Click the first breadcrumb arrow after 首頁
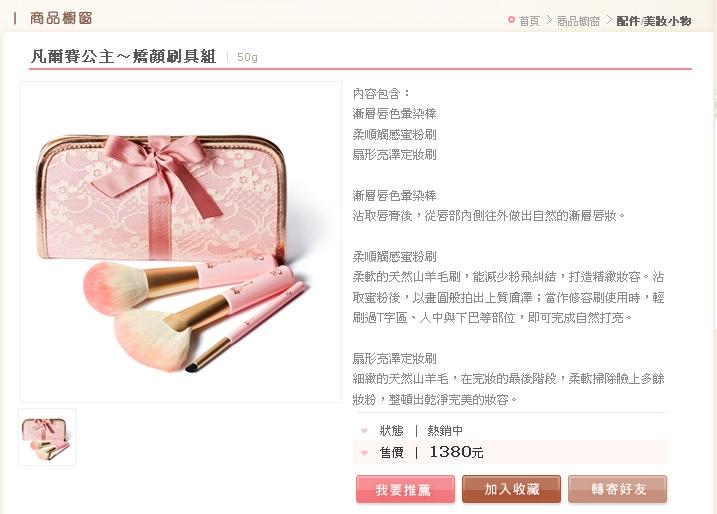This screenshot has height=514, width=717. click(x=549, y=20)
